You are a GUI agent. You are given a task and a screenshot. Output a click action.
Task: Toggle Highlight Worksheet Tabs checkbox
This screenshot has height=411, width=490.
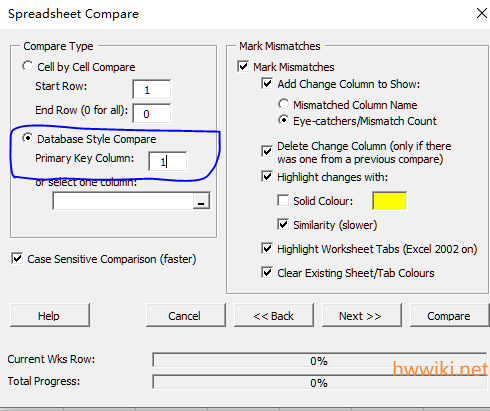point(267,248)
